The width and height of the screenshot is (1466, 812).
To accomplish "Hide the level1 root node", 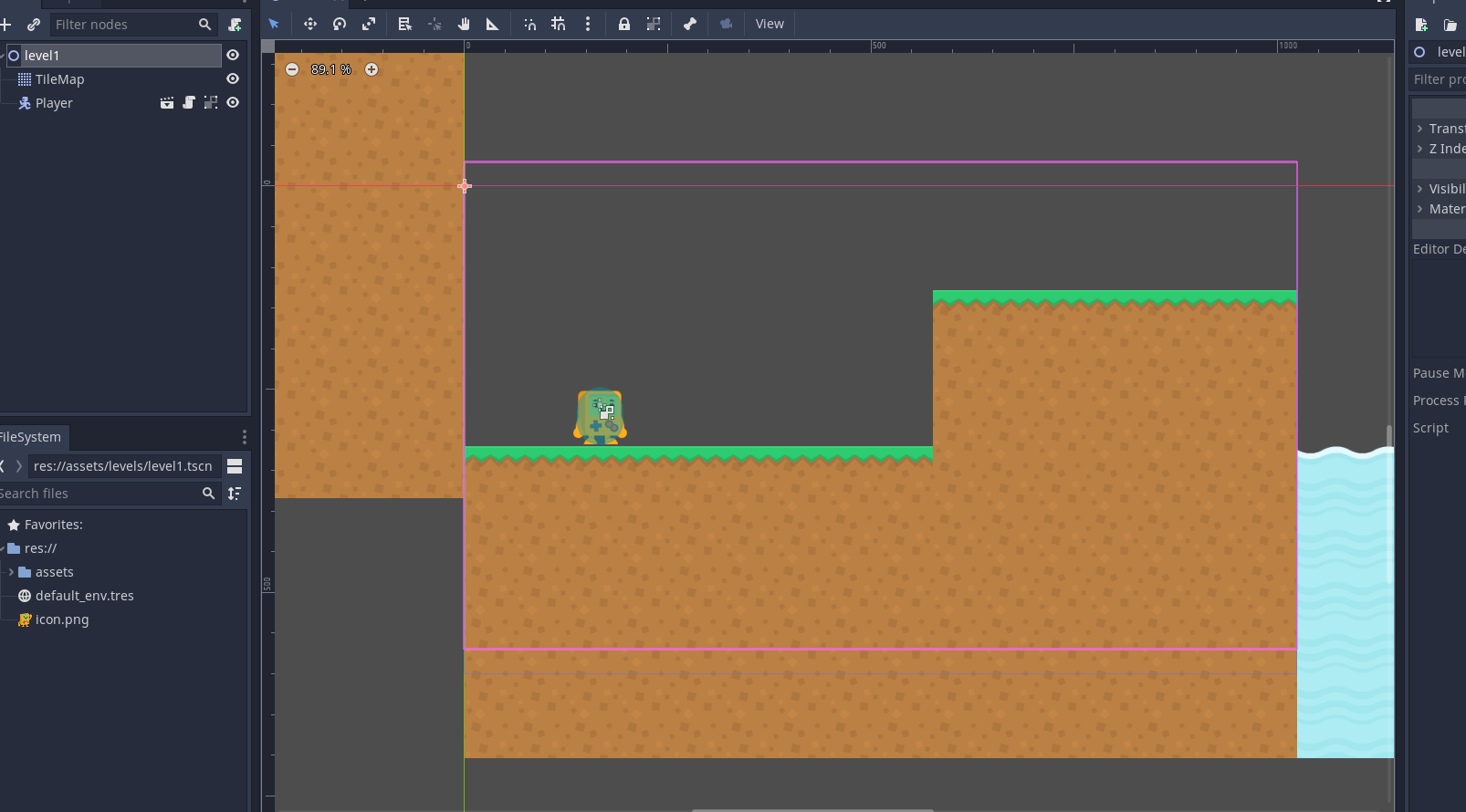I will [x=233, y=56].
